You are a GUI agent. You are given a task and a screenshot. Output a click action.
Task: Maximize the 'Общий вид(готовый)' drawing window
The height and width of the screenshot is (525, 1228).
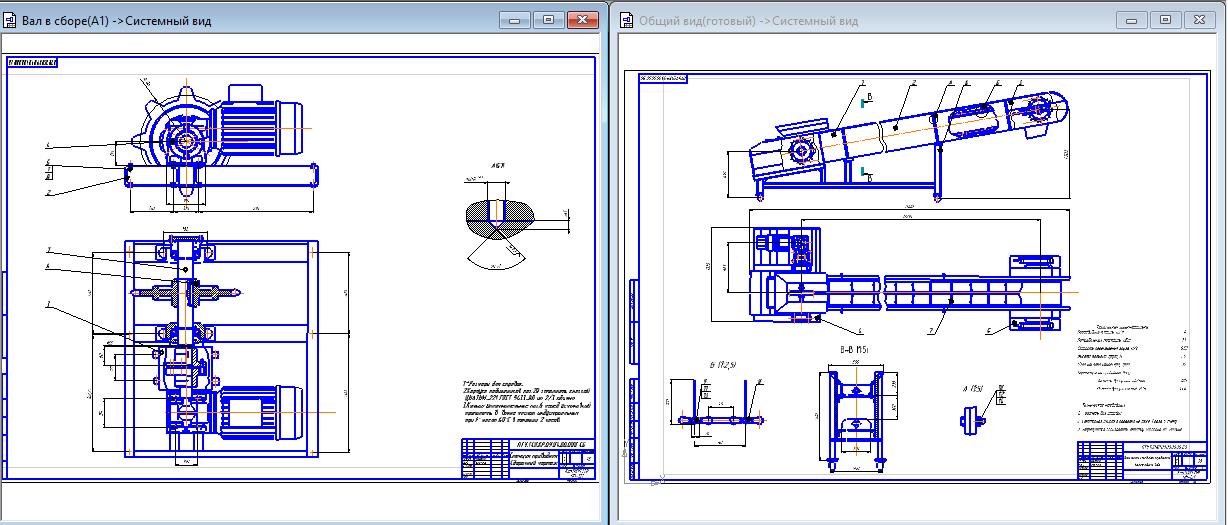[x=1165, y=20]
